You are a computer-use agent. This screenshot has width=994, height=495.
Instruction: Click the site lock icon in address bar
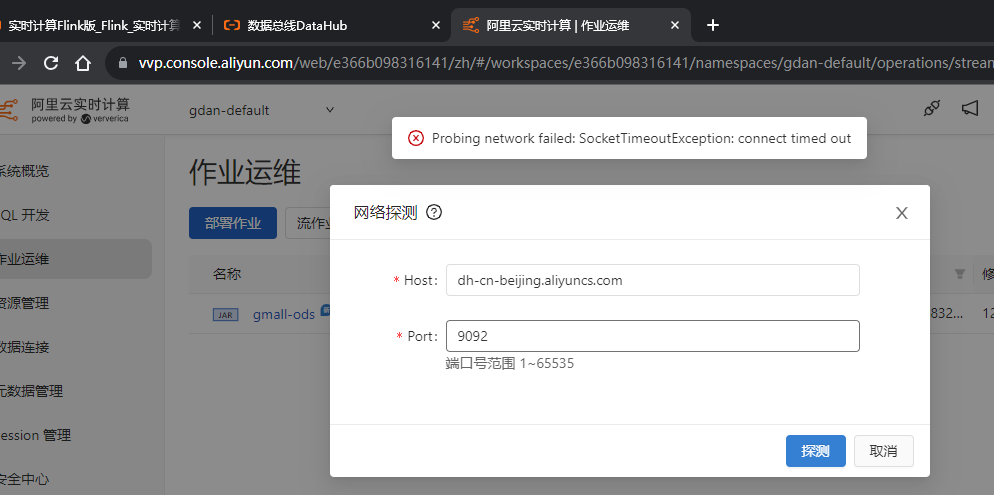coord(123,63)
